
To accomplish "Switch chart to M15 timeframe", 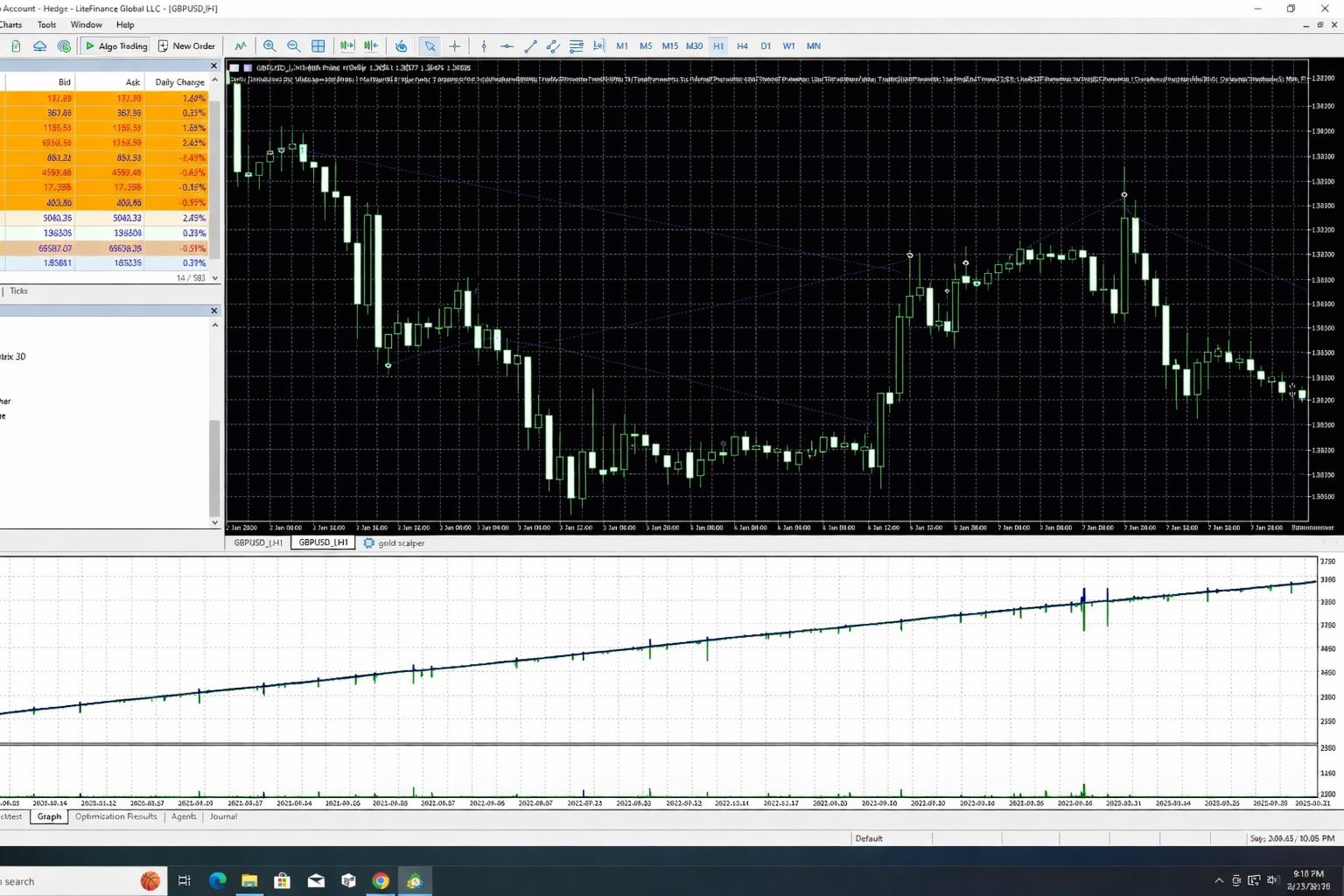I will click(670, 45).
